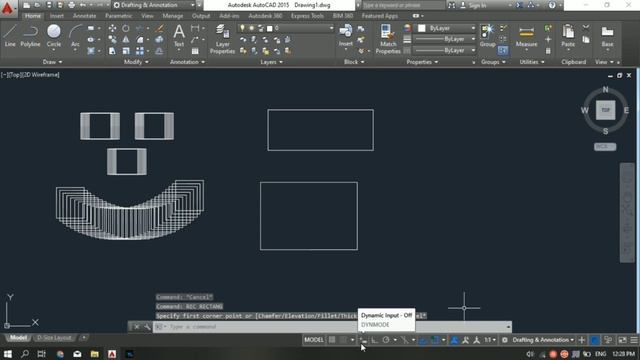Open the object color ByLayer swatch dropdown
640x360 pixels.
[447, 28]
